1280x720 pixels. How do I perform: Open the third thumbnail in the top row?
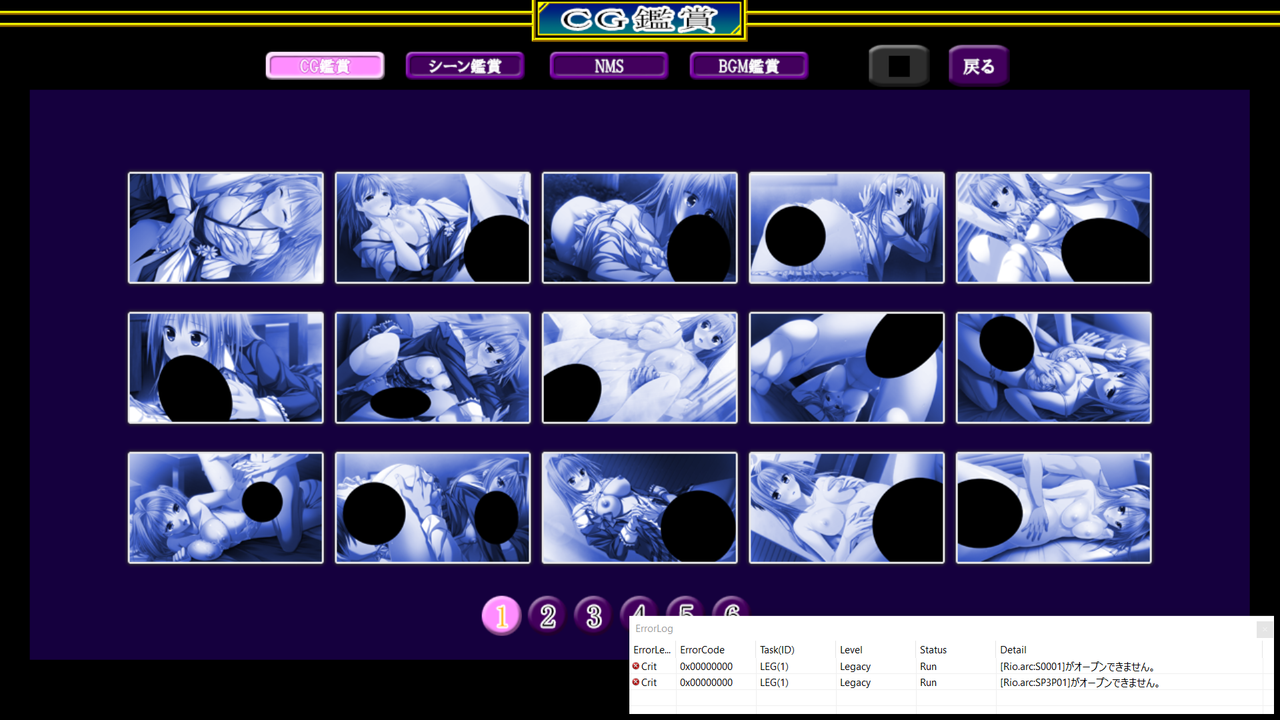(640, 228)
